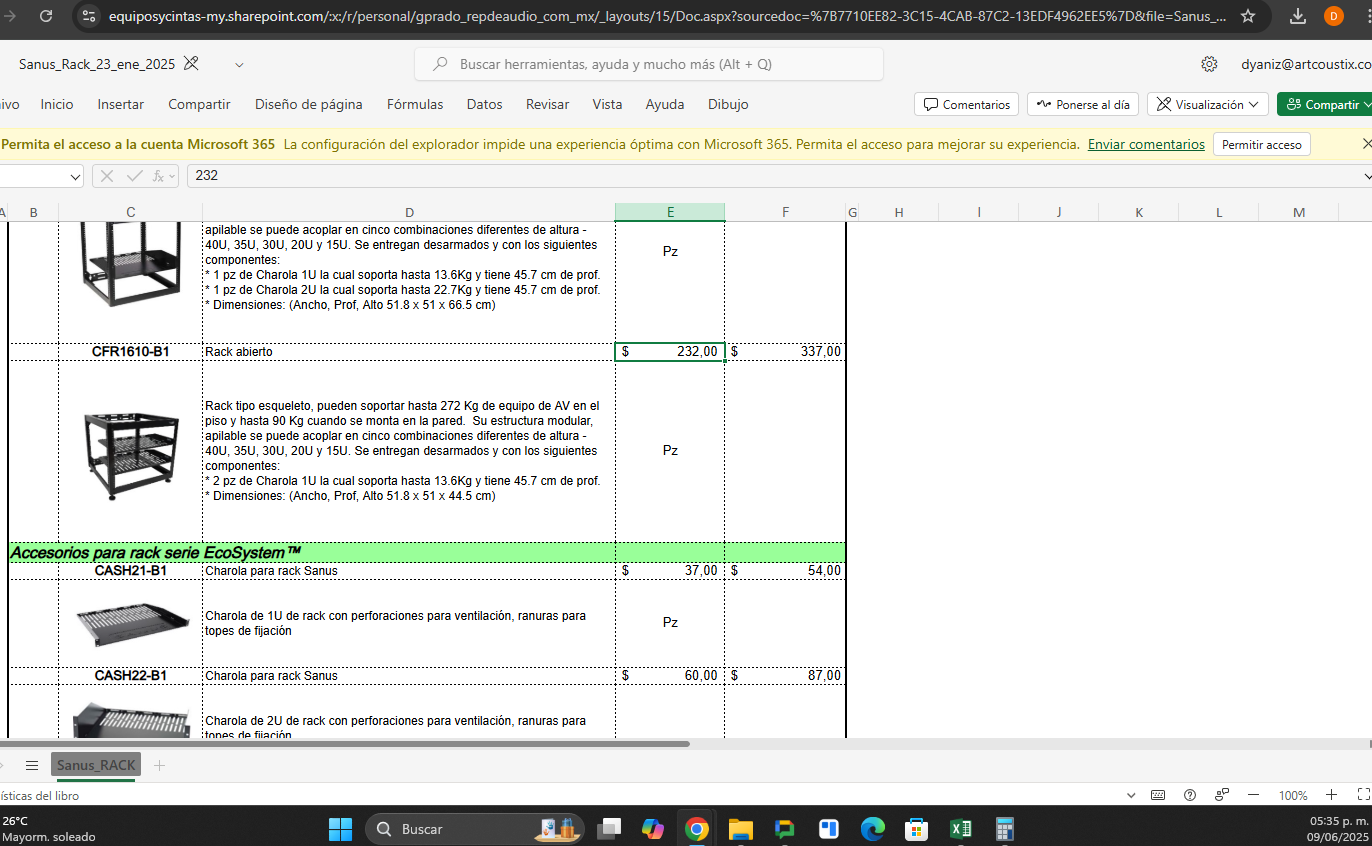Screen dimensions: 1372x846
Task: Click the save-status icon beside file name
Action: click(x=191, y=64)
